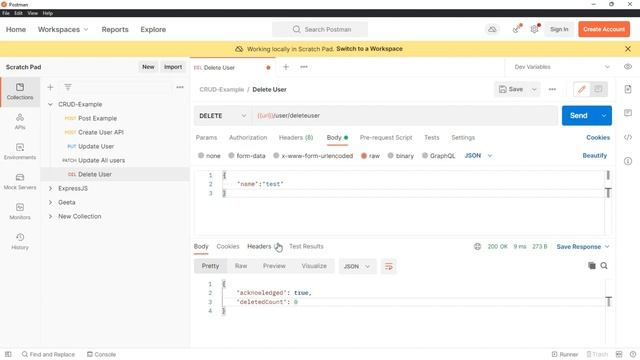Switch to the Headers (8) request tab
The image size is (640, 360).
[x=296, y=138]
